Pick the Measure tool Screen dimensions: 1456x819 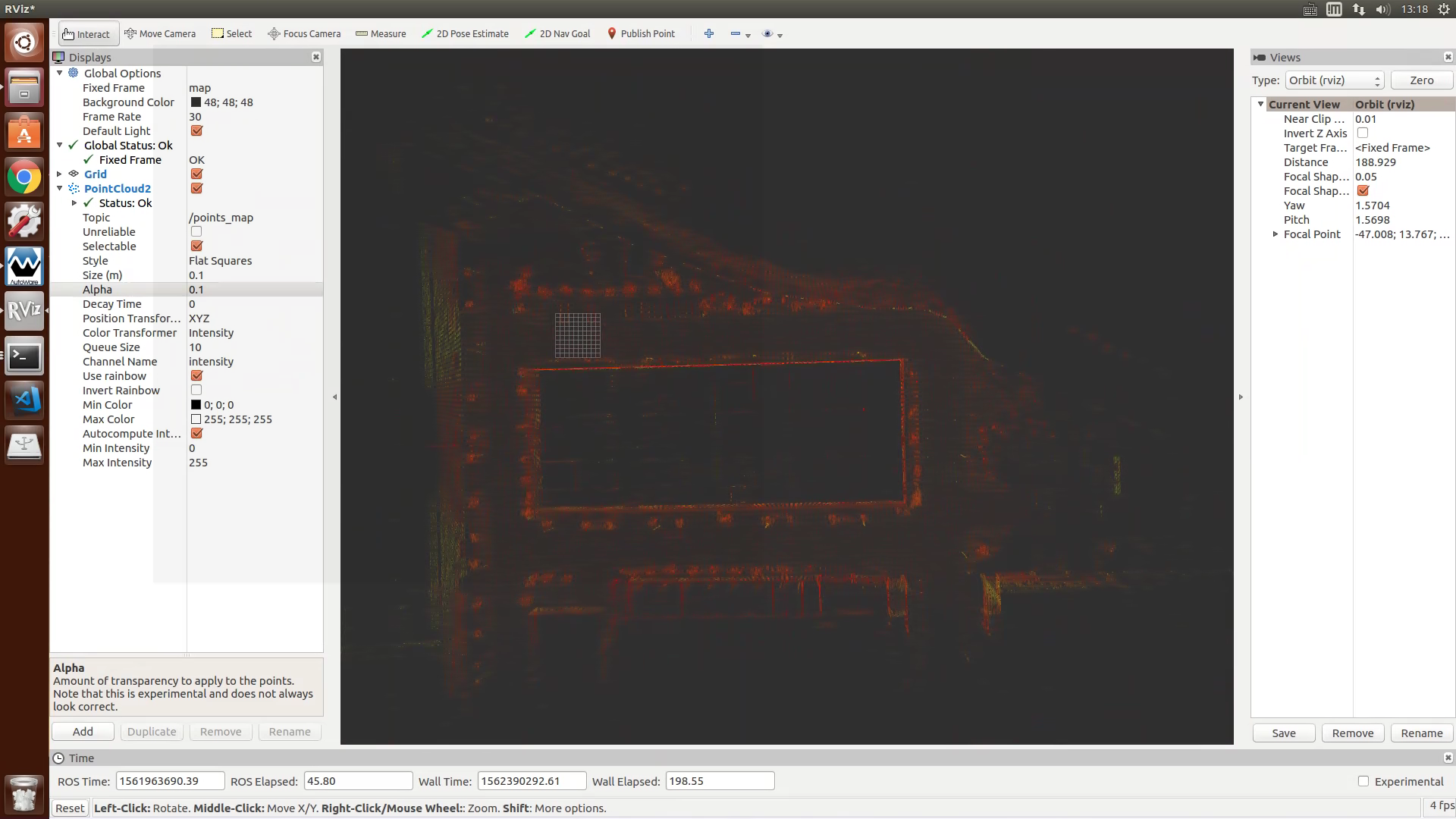click(381, 34)
